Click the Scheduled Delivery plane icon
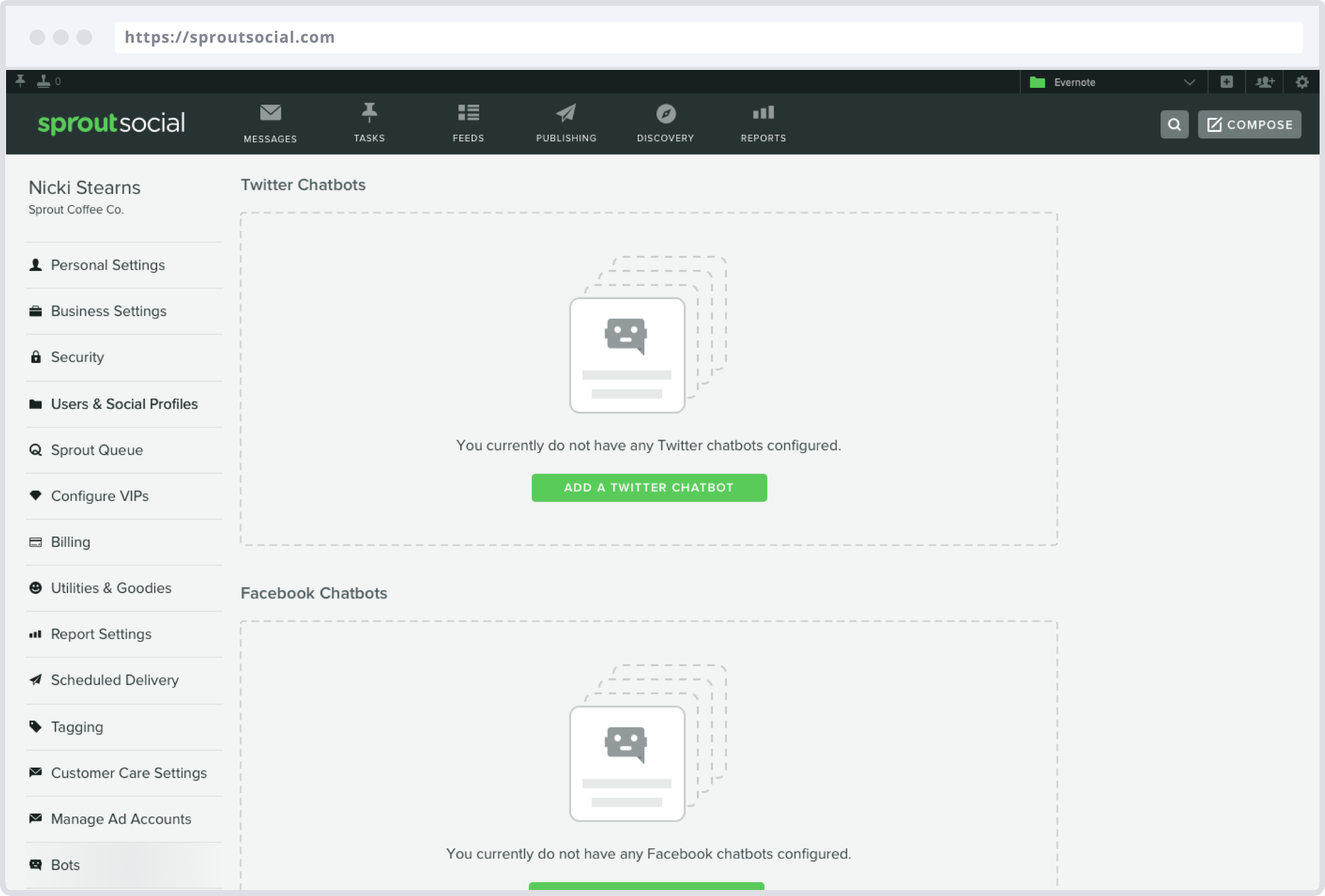 point(36,680)
